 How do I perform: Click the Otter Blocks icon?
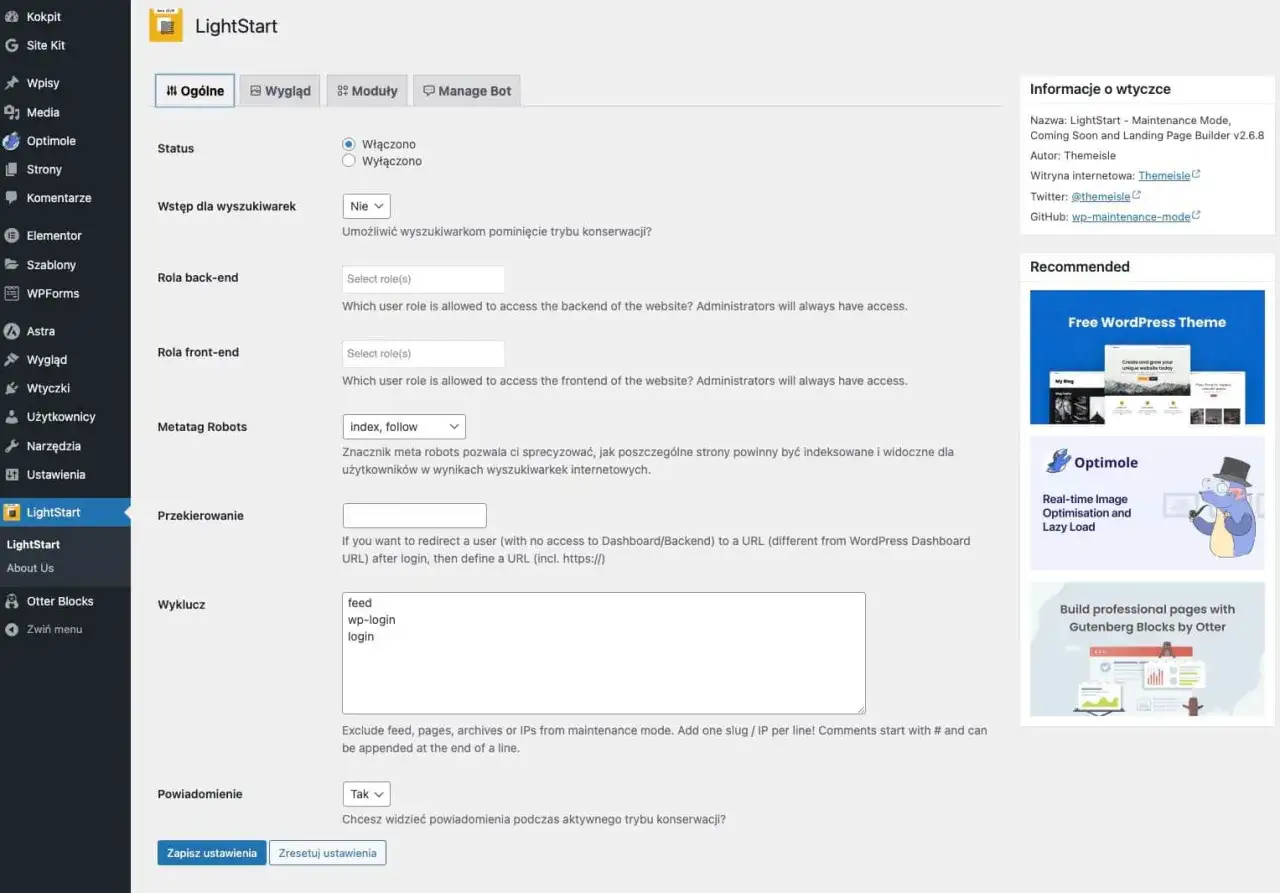point(12,601)
